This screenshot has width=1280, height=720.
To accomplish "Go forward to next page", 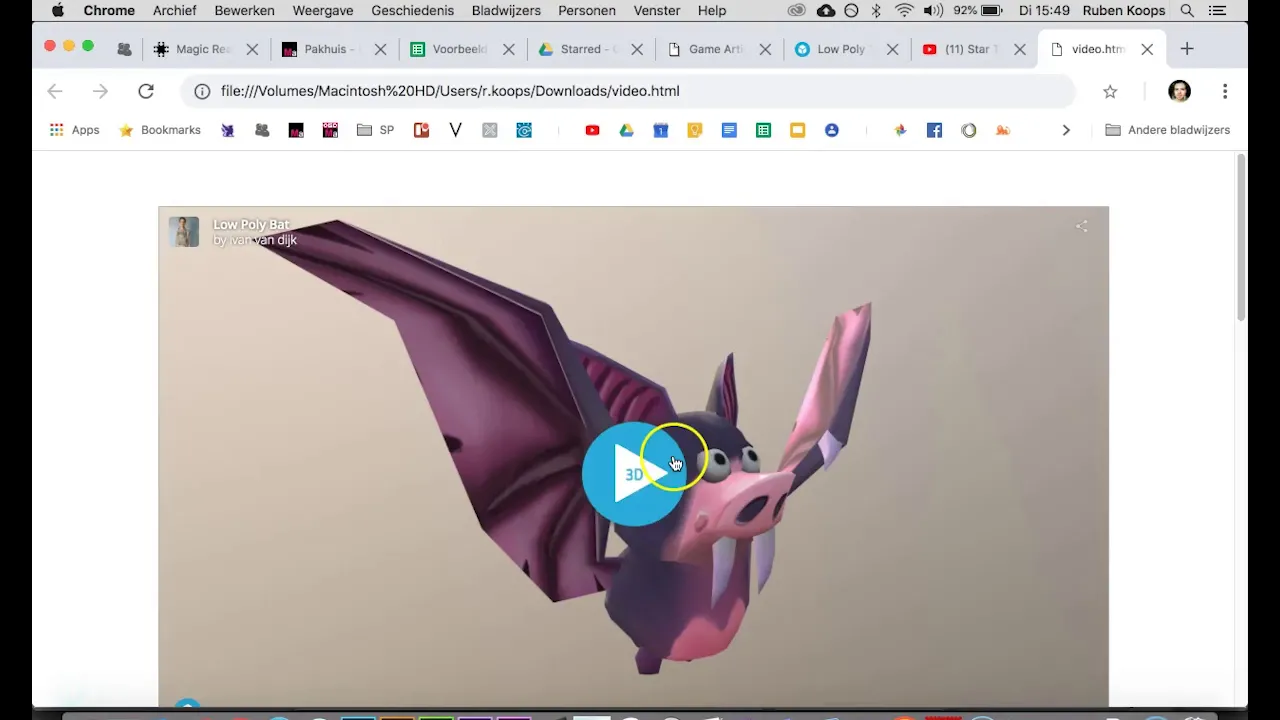I will coord(100,91).
